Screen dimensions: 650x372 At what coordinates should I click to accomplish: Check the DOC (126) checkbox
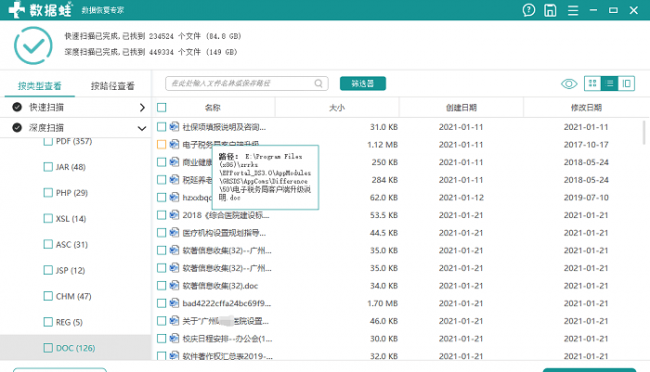[48, 348]
